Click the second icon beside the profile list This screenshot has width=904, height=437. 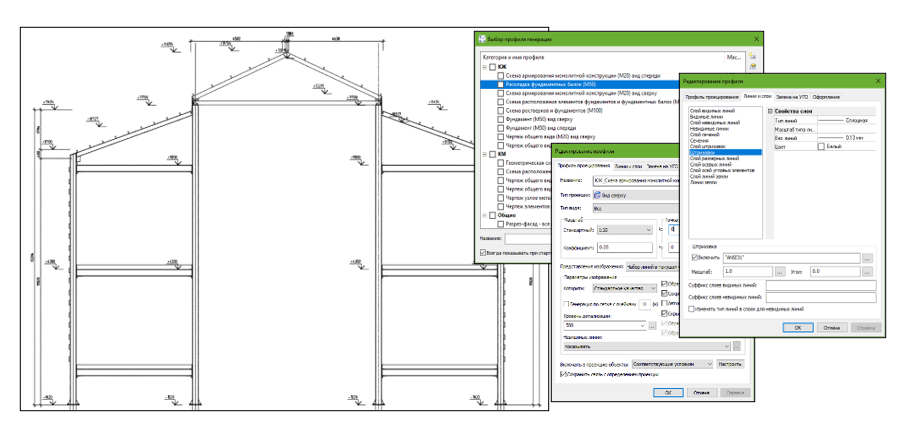(752, 66)
